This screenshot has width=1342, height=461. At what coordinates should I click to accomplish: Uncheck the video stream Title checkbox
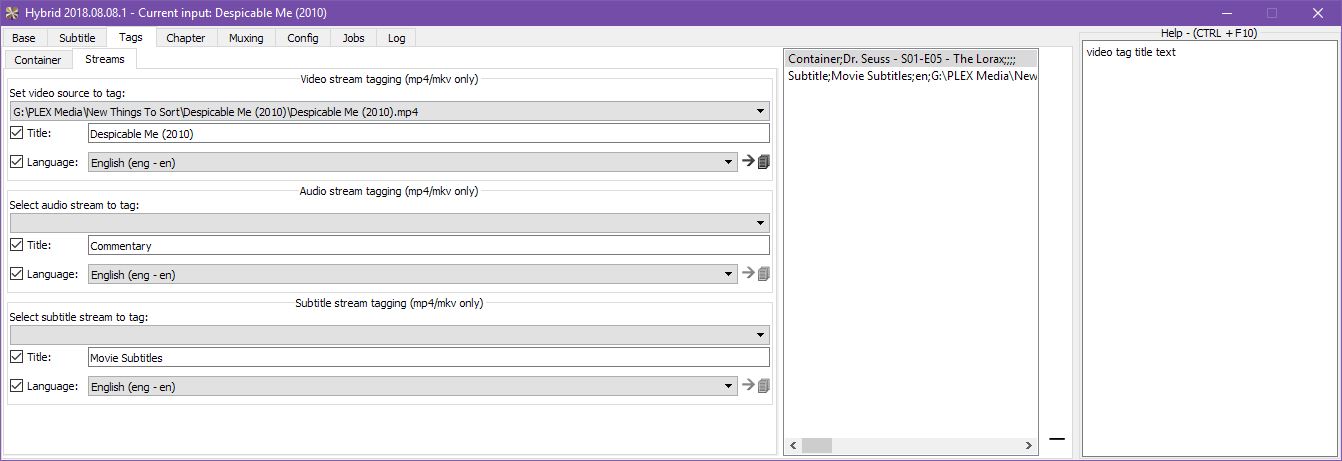pyautogui.click(x=17, y=133)
